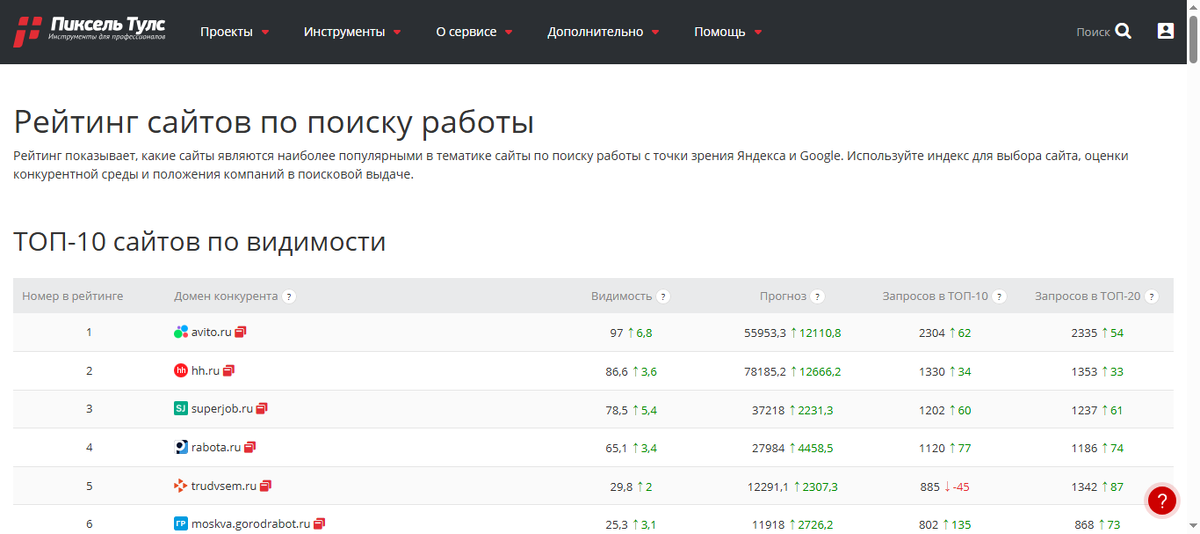Viewport: 1200px width, 534px height.
Task: Click help icon beside Запросов в ТОП-10
Action: click(999, 296)
